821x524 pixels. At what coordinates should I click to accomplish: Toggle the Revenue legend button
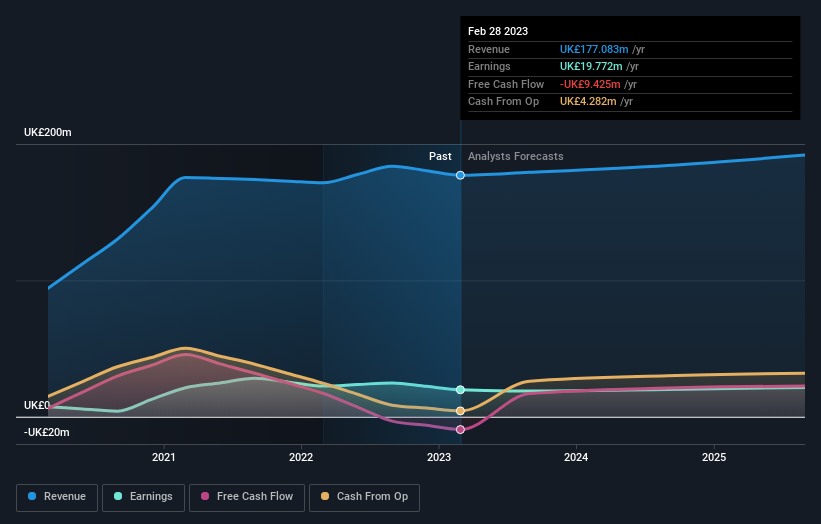[57, 497]
